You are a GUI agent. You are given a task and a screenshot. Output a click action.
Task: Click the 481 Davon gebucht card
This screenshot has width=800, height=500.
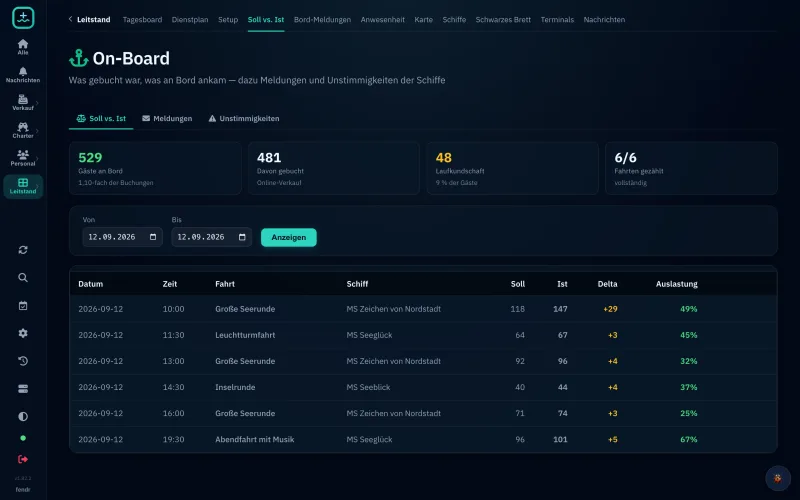pyautogui.click(x=334, y=168)
